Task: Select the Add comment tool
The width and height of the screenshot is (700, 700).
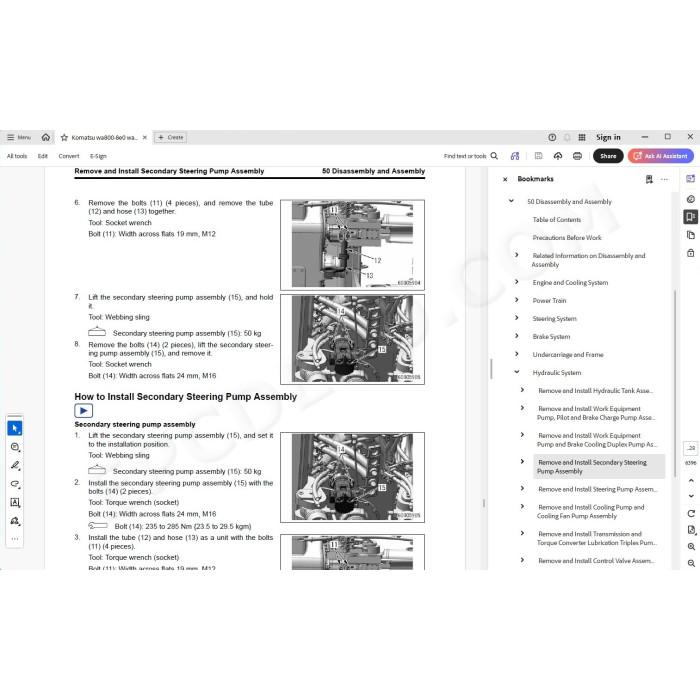Action: click(x=15, y=447)
